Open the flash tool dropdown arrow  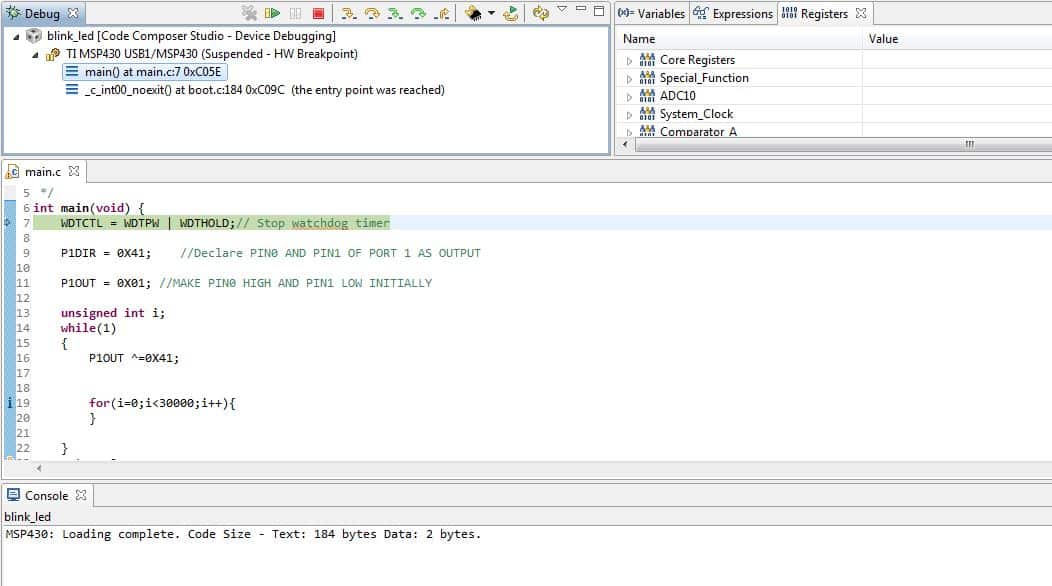click(491, 12)
